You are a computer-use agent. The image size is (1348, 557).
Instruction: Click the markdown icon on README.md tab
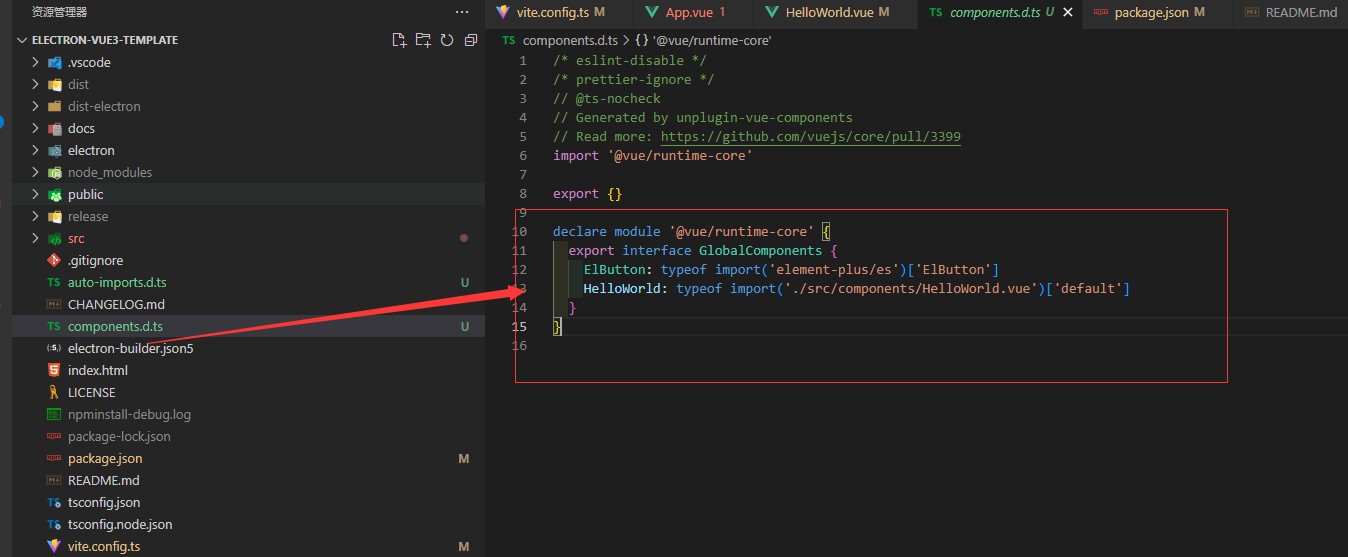[x=1252, y=12]
